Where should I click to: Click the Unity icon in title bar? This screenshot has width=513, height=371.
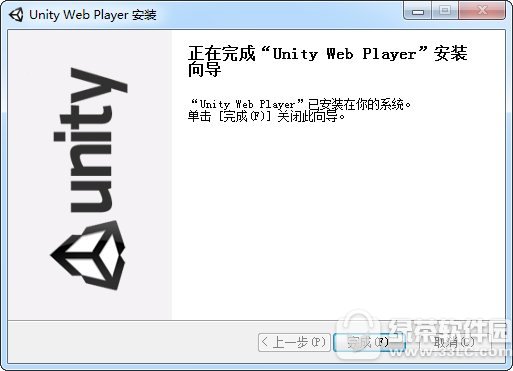16,15
